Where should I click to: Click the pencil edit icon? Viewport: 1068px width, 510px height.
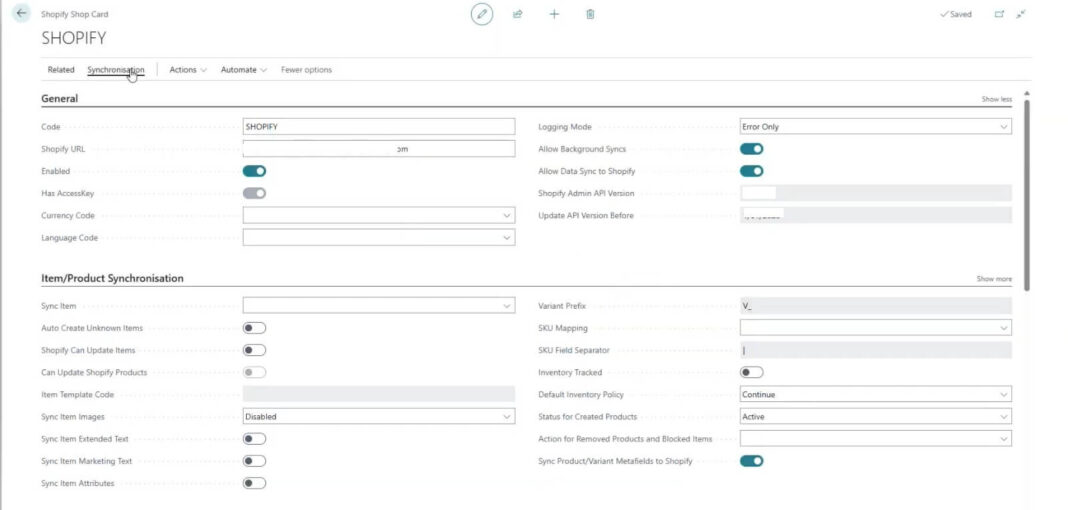point(482,14)
